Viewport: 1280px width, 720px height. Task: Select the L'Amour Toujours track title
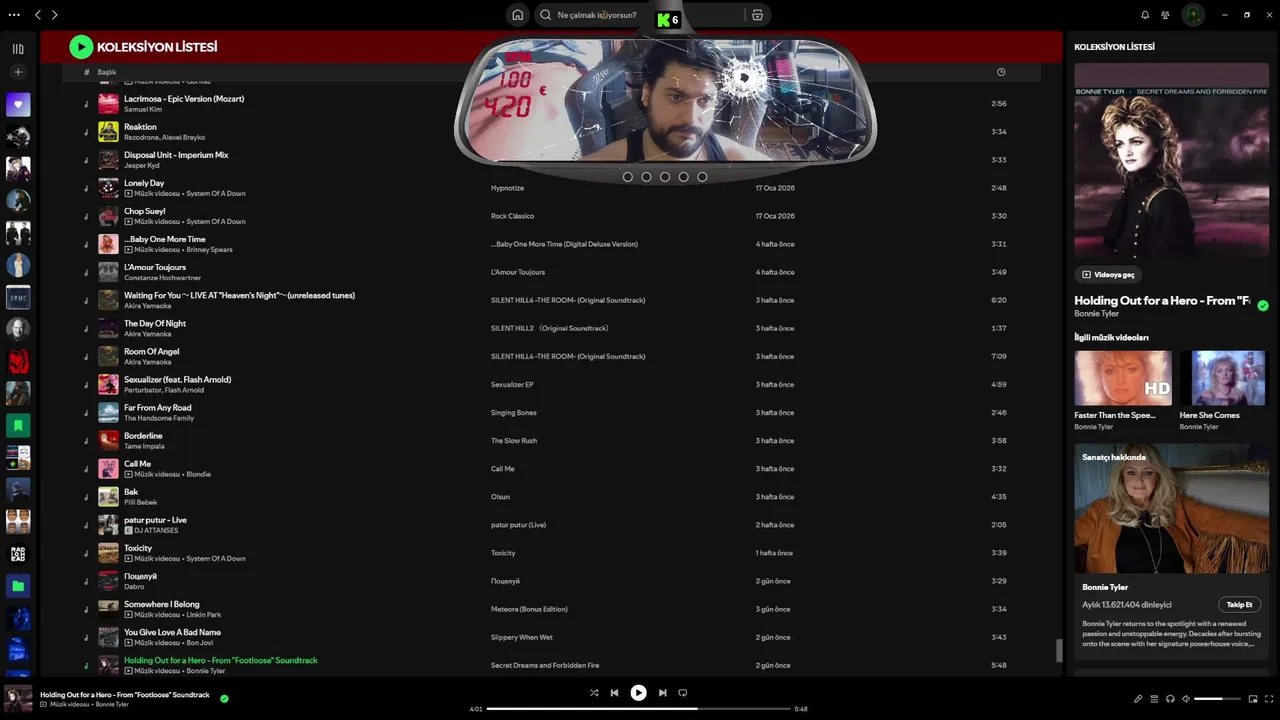(155, 267)
